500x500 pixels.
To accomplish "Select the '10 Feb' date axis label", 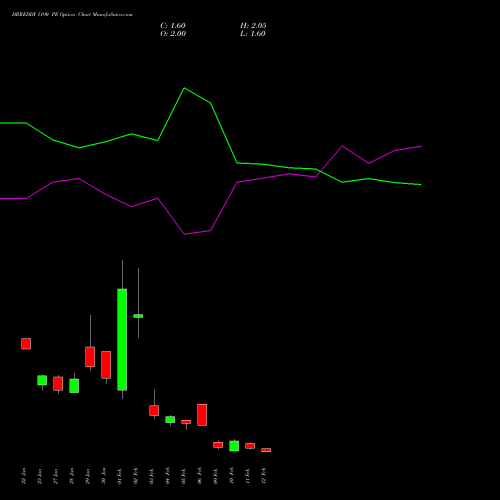I will [x=232, y=476].
